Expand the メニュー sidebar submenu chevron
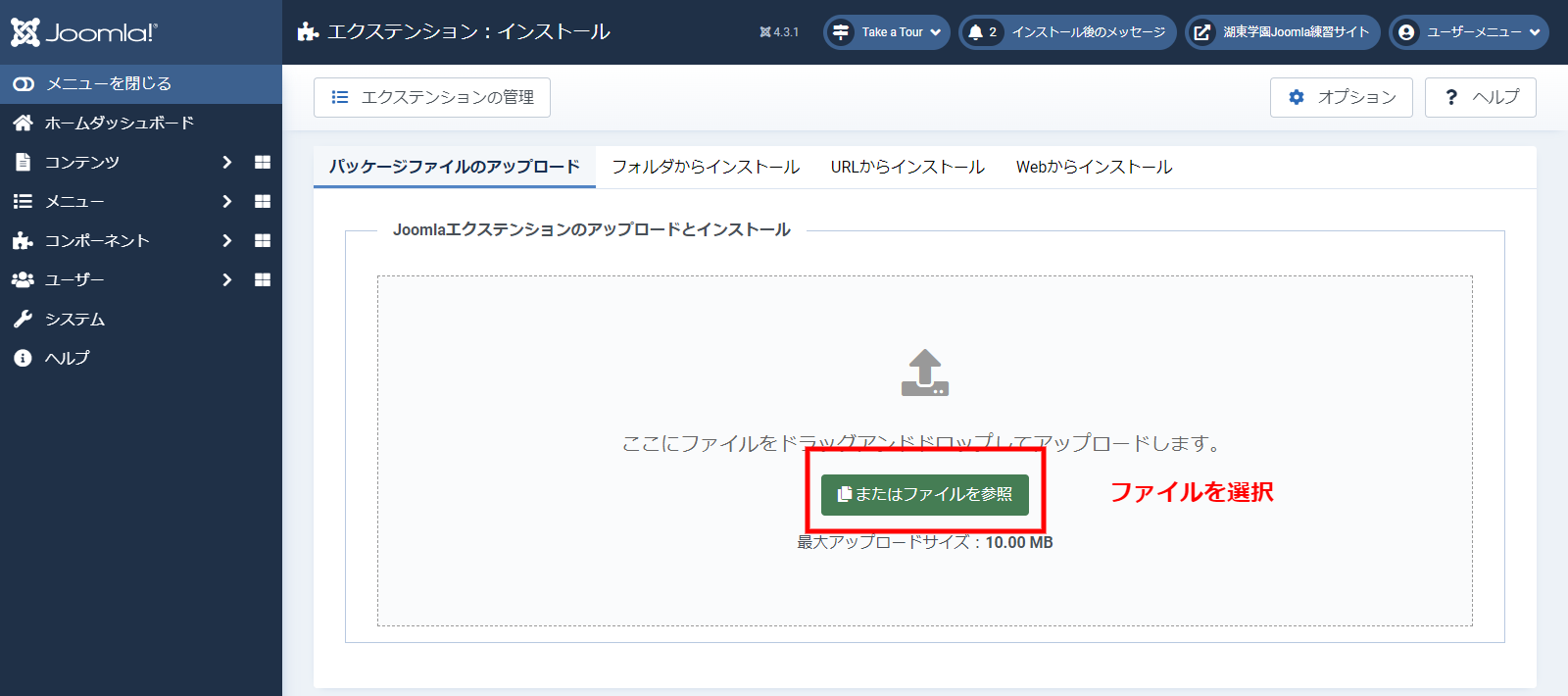Screen dimensions: 1568x696 point(227,201)
